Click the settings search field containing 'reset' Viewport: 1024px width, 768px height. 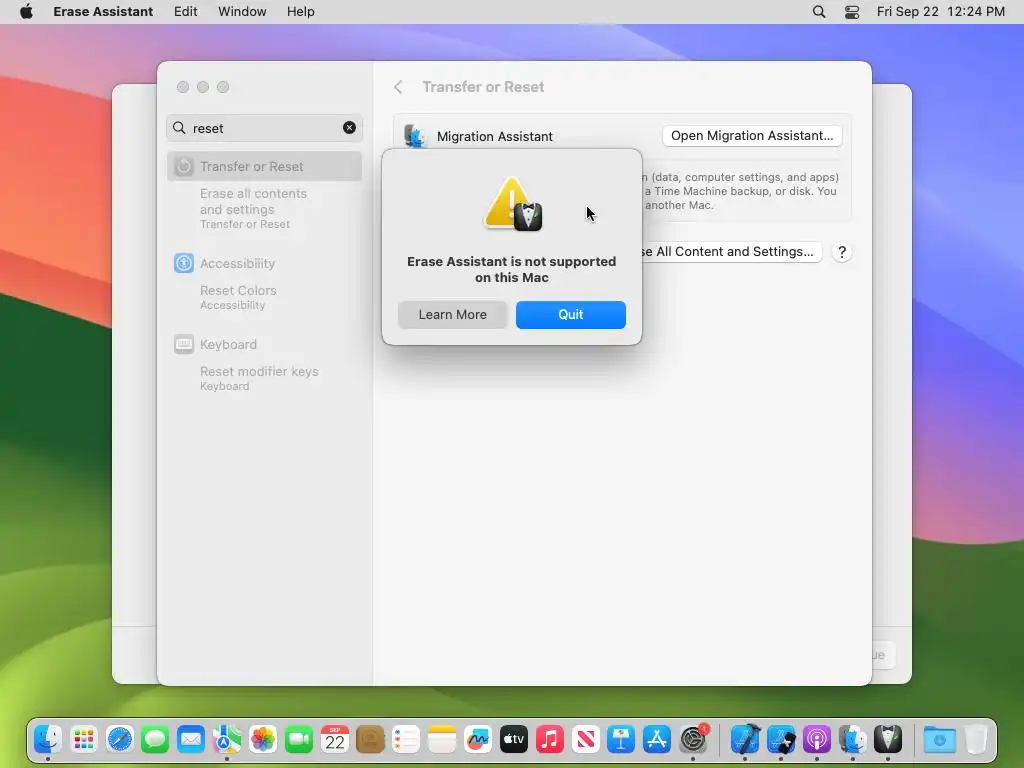264,128
